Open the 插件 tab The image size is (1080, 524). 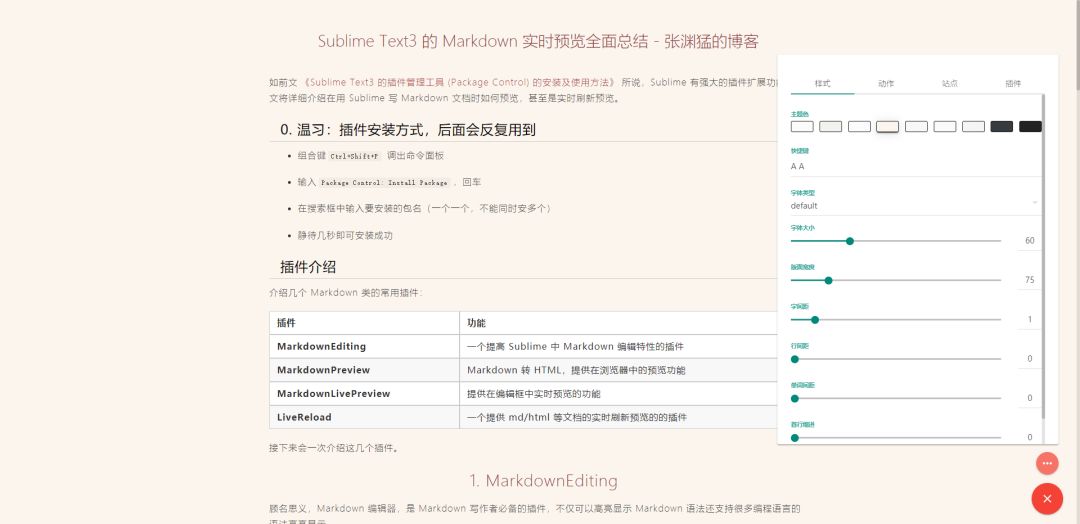1013,83
